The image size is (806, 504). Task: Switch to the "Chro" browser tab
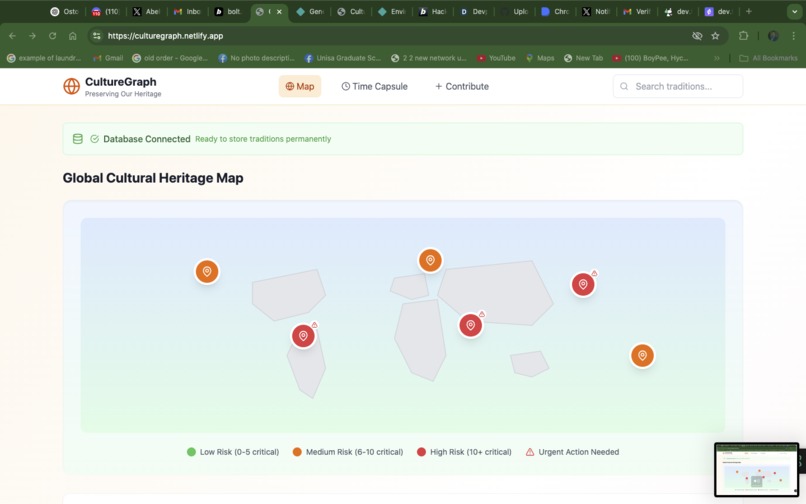555,11
